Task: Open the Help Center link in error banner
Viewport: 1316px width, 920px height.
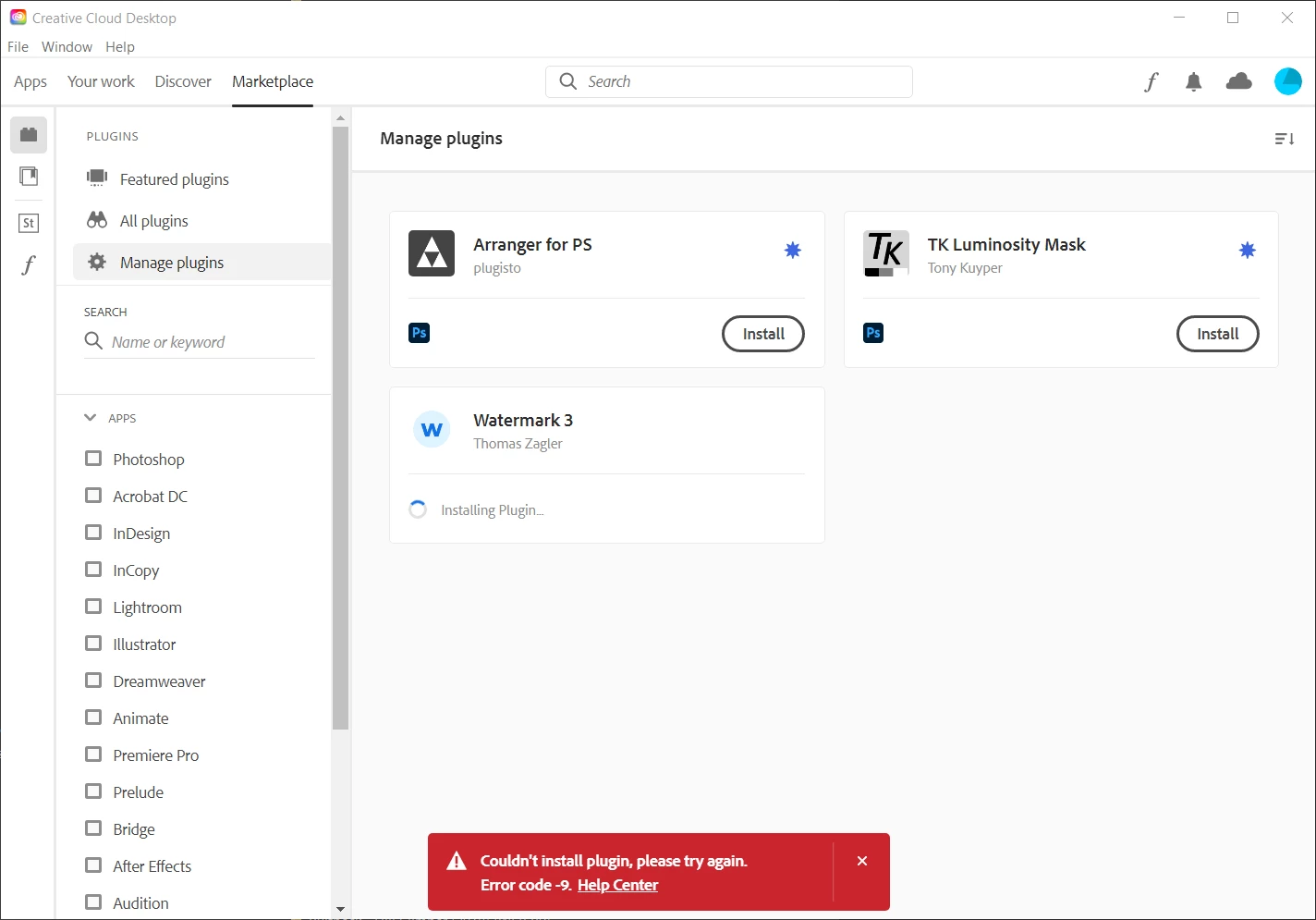Action: point(617,886)
